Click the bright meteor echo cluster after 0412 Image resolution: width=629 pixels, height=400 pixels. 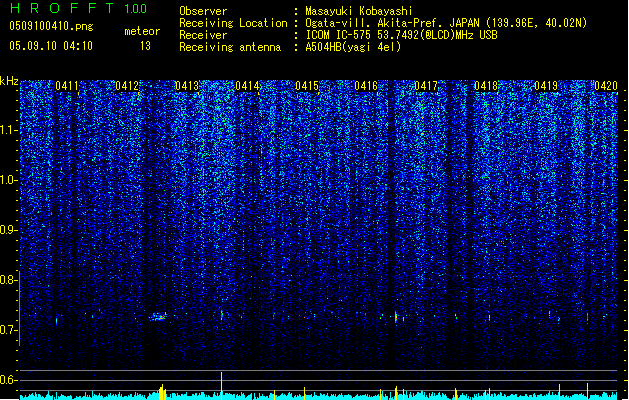pos(158,317)
